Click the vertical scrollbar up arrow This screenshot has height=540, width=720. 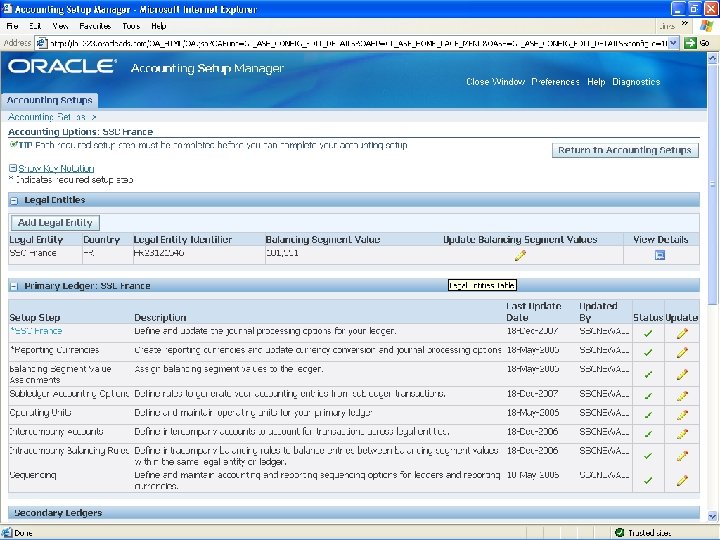point(712,58)
